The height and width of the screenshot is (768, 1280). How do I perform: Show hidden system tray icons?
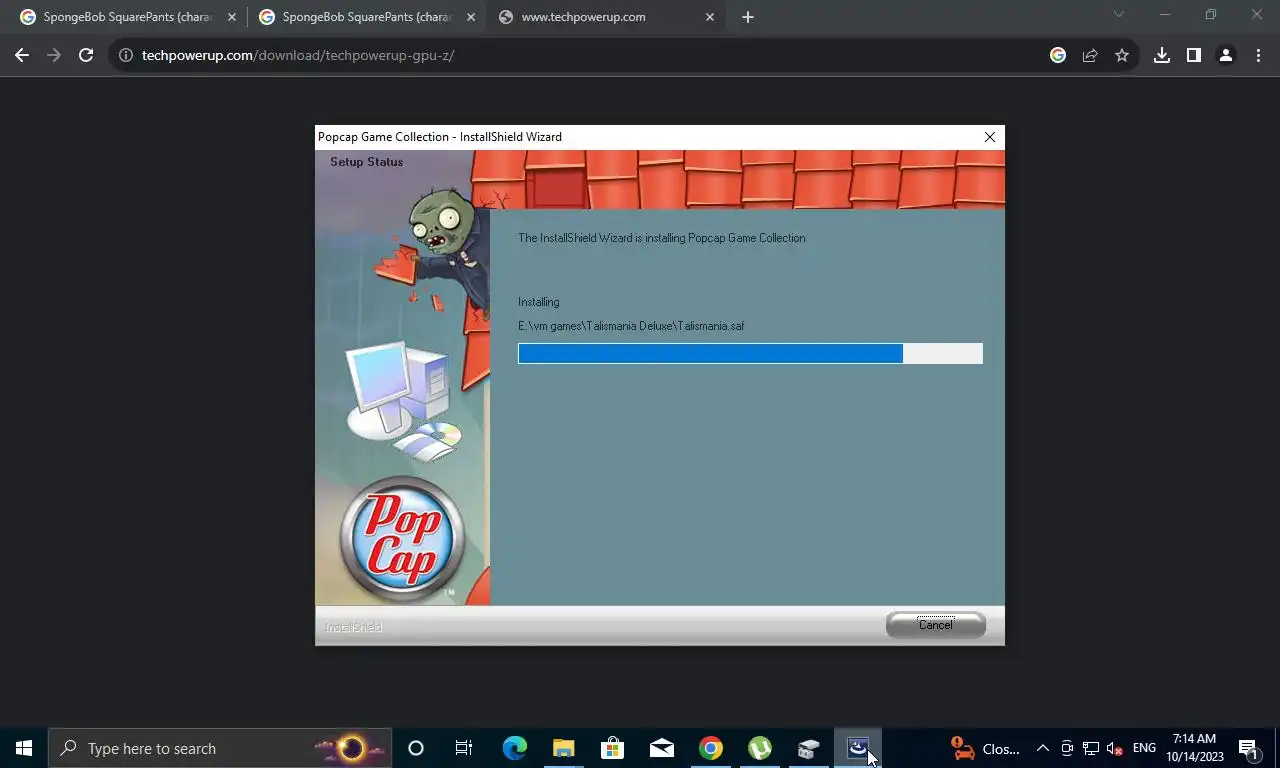point(1043,748)
